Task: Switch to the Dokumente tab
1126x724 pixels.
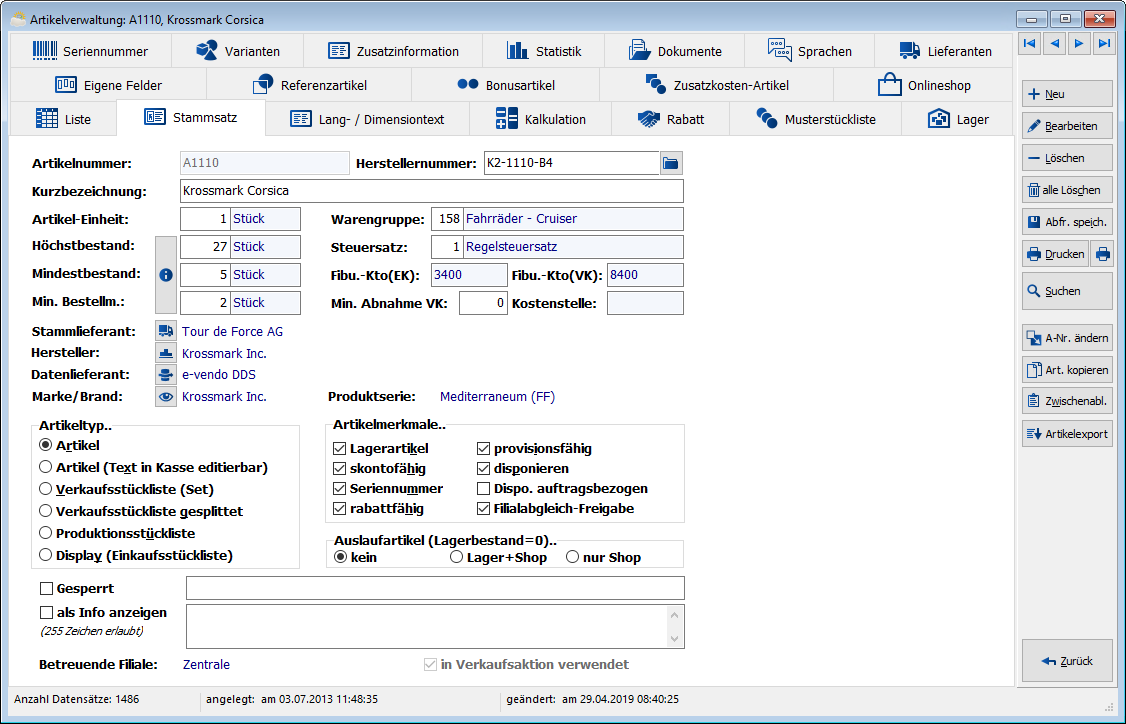Action: [x=674, y=51]
